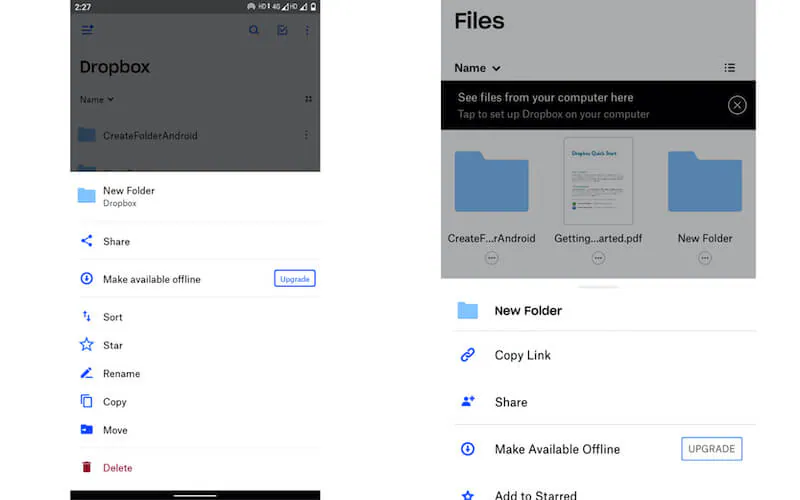This screenshot has width=800, height=500.
Task: Open the three-dot overflow menu in Android header
Action: (x=307, y=31)
